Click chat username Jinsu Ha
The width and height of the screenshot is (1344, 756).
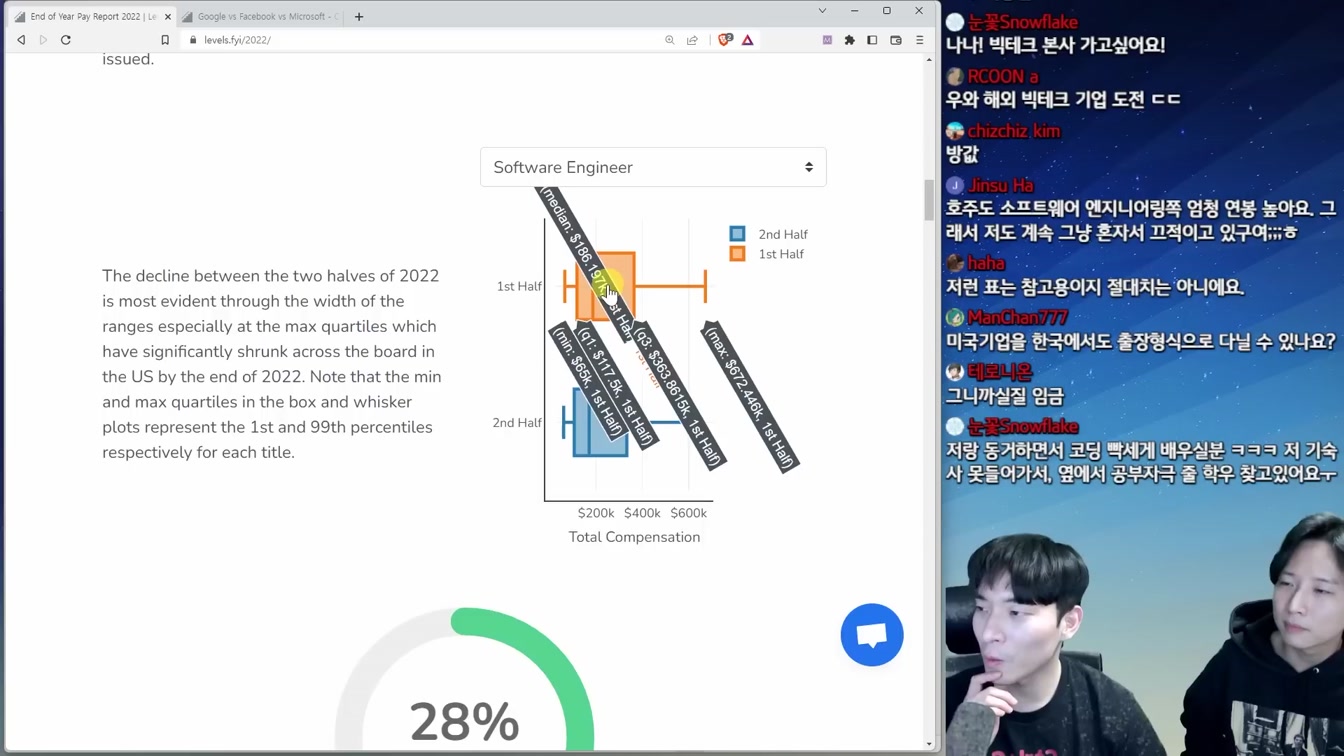(x=1001, y=185)
